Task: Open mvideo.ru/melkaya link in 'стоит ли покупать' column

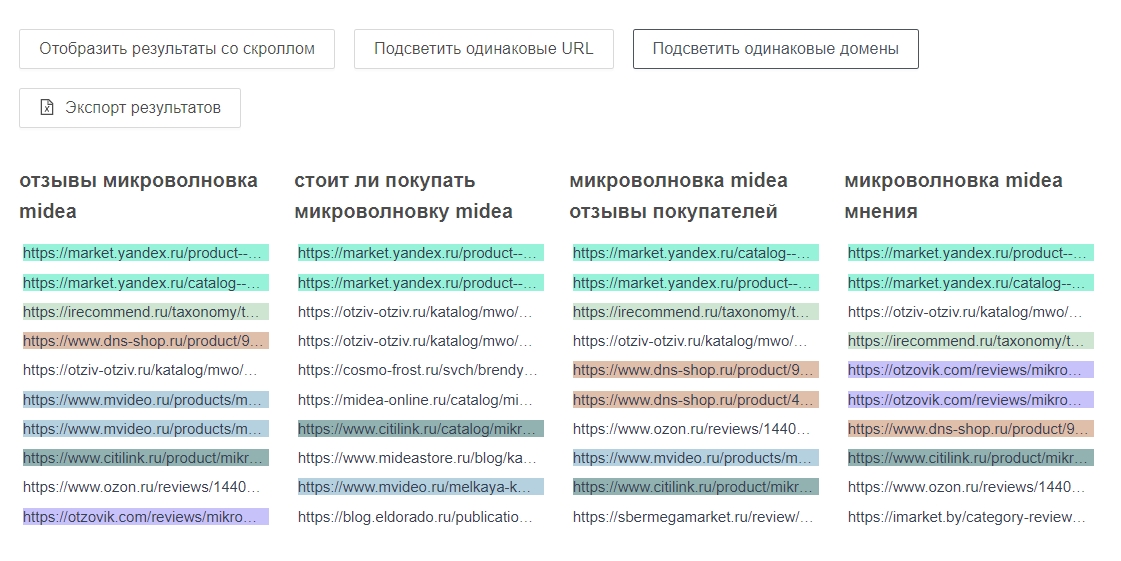Action: pyautogui.click(x=421, y=487)
